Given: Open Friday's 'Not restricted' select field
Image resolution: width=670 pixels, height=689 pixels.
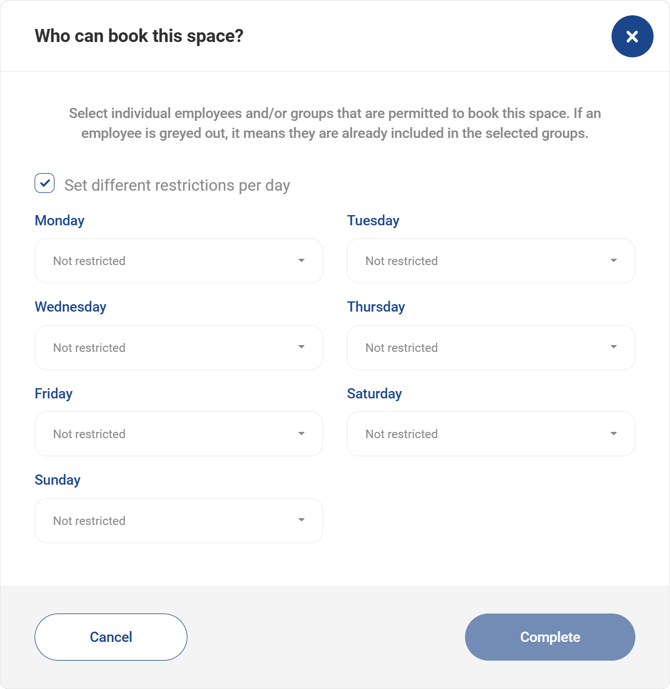Looking at the screenshot, I should coord(160,434).
